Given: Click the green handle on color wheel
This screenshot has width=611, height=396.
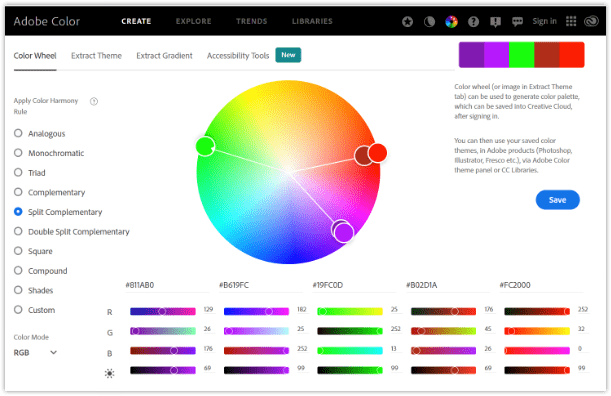Looking at the screenshot, I should point(205,146).
